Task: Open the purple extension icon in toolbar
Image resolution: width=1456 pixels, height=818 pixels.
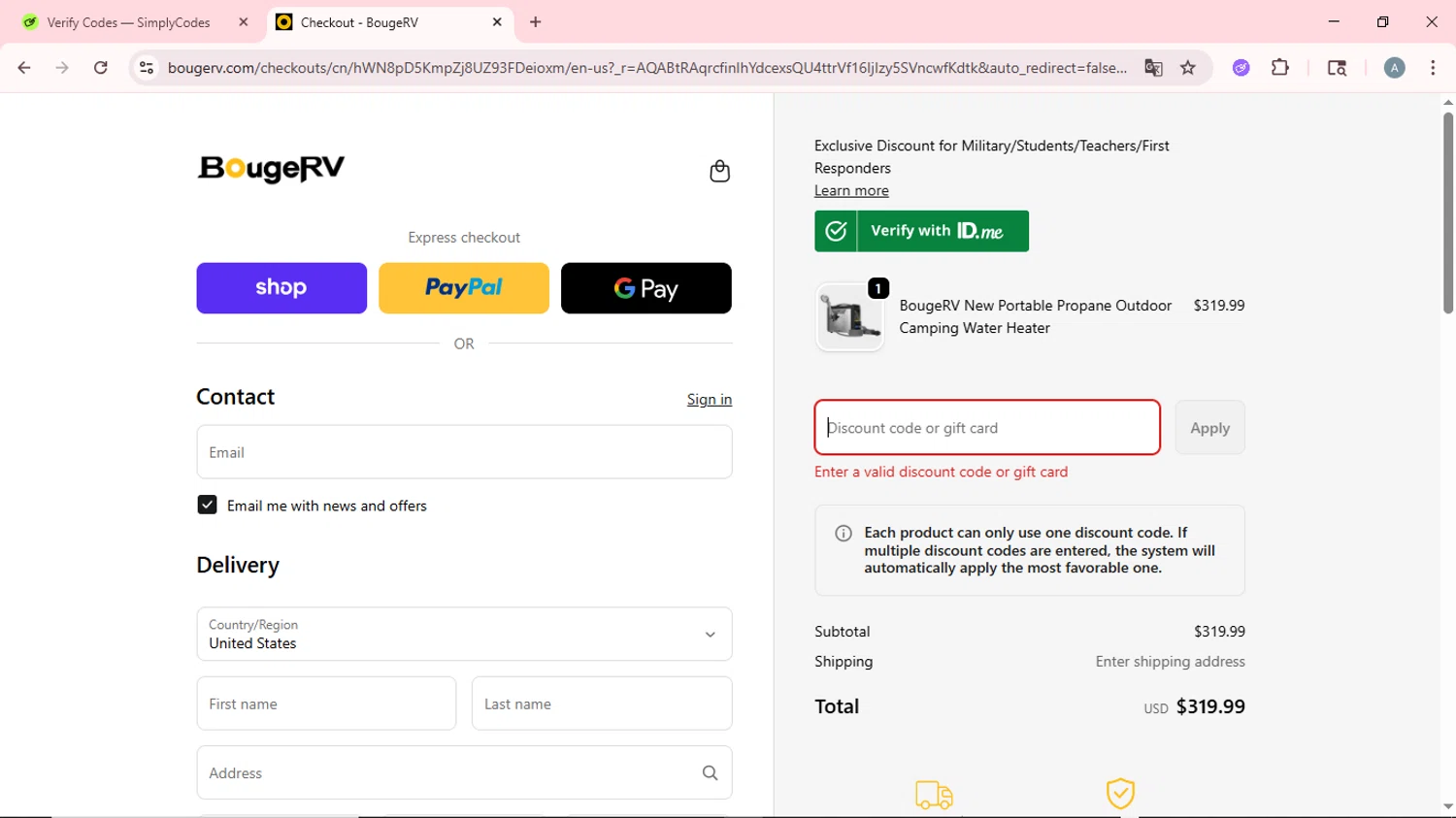Action: [x=1241, y=68]
